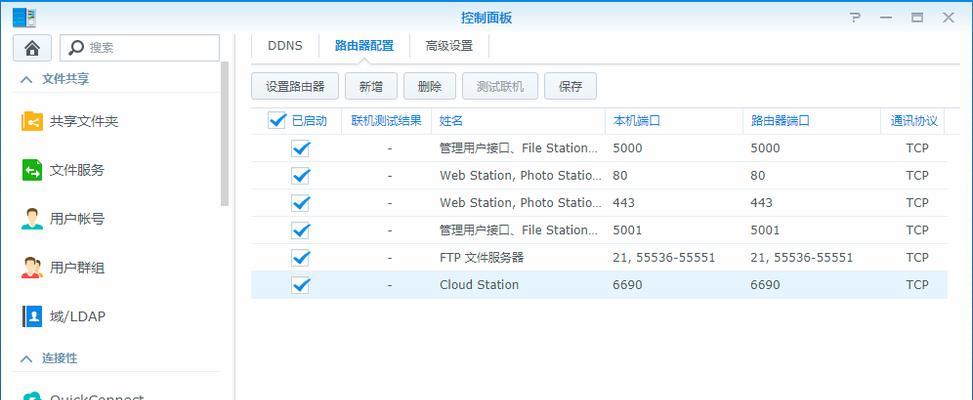973x400 pixels.
Task: Click the help question mark icon
Action: tap(856, 17)
